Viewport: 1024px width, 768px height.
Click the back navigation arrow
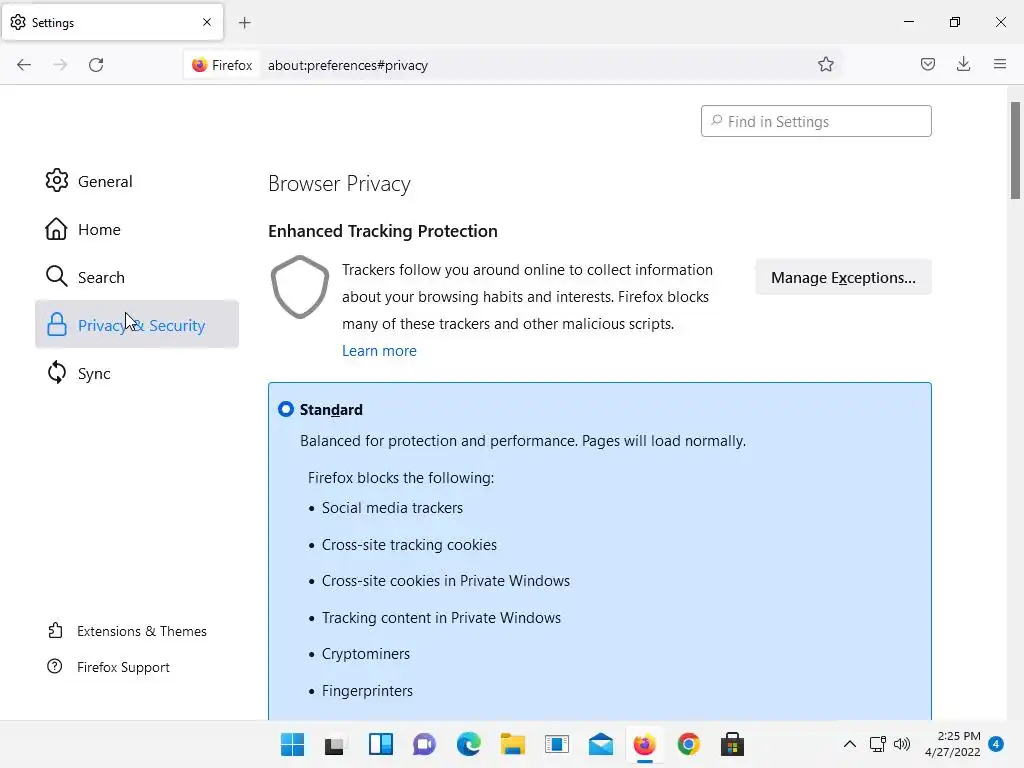[24, 65]
